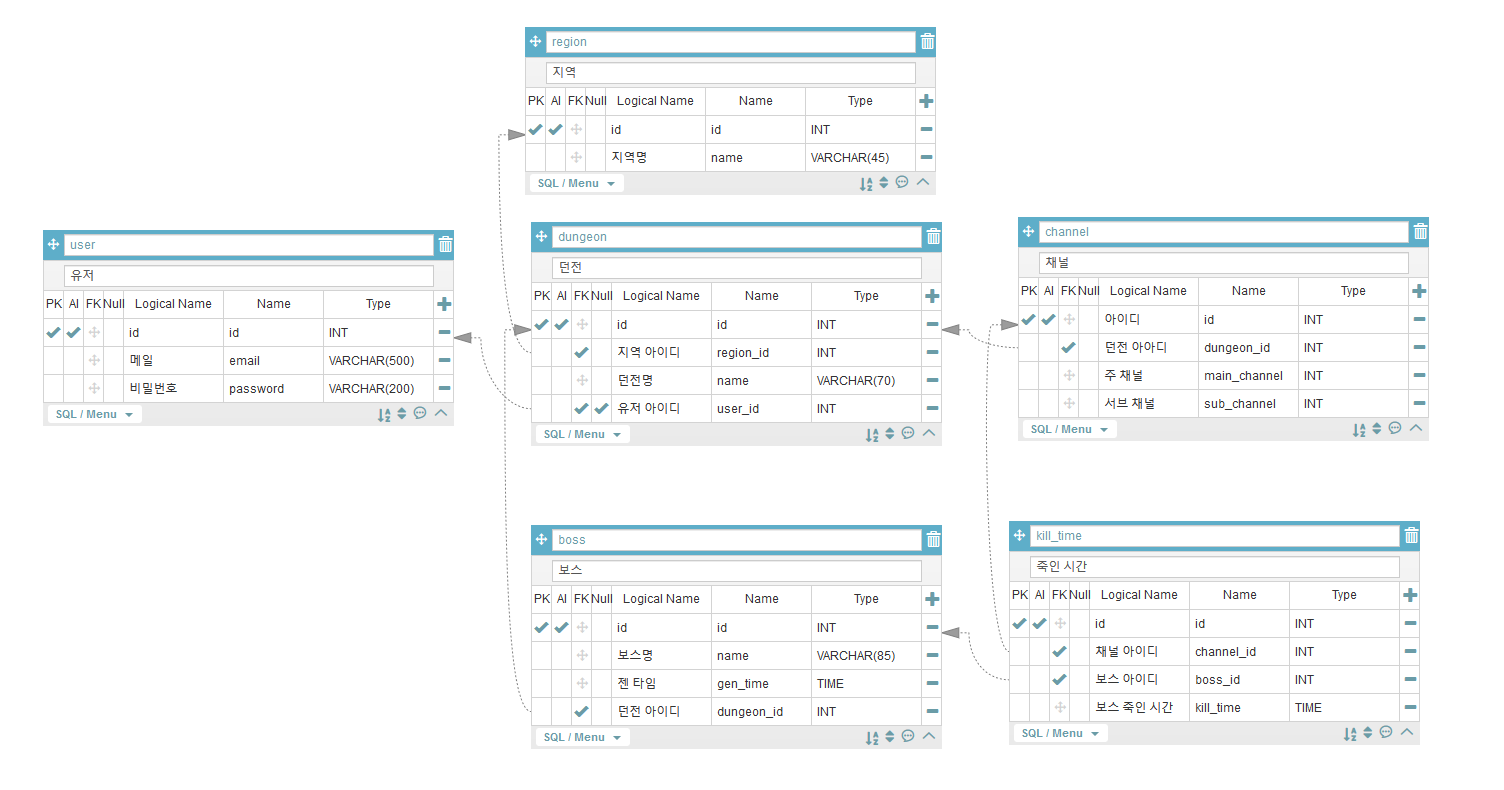Toggle FK checkmark for boss_id in kill_time
Screen dimensions: 1504x790
[1059, 679]
